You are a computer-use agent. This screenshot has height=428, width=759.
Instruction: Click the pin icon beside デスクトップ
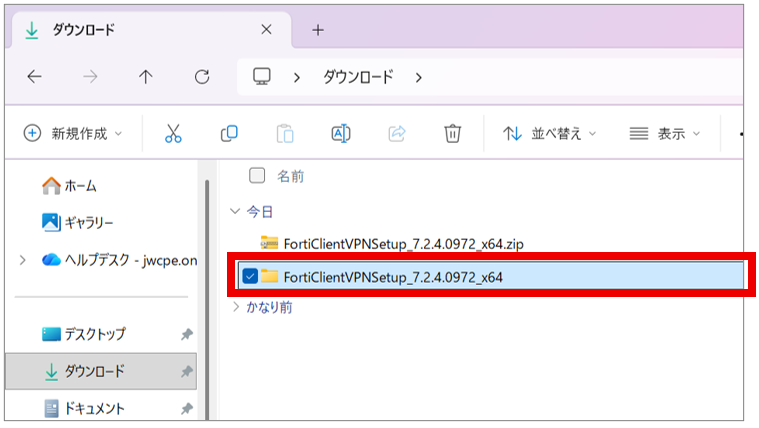pos(187,334)
